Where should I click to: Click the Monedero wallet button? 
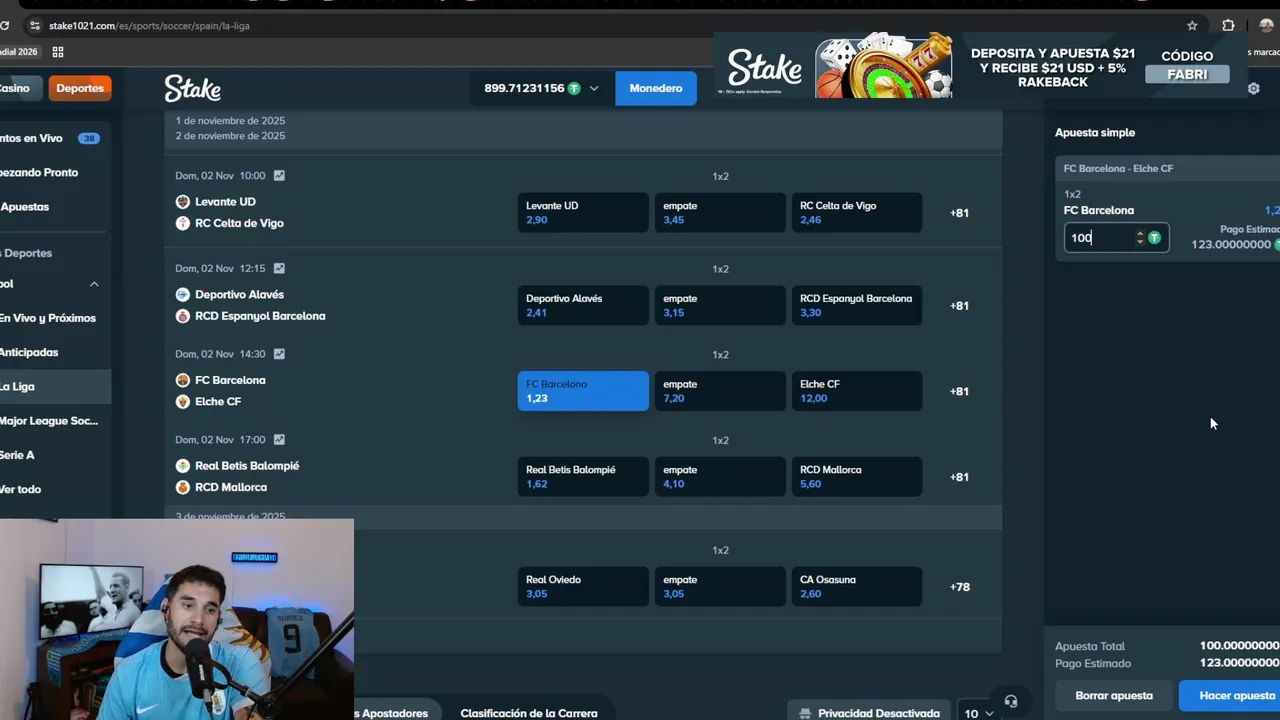coord(656,88)
